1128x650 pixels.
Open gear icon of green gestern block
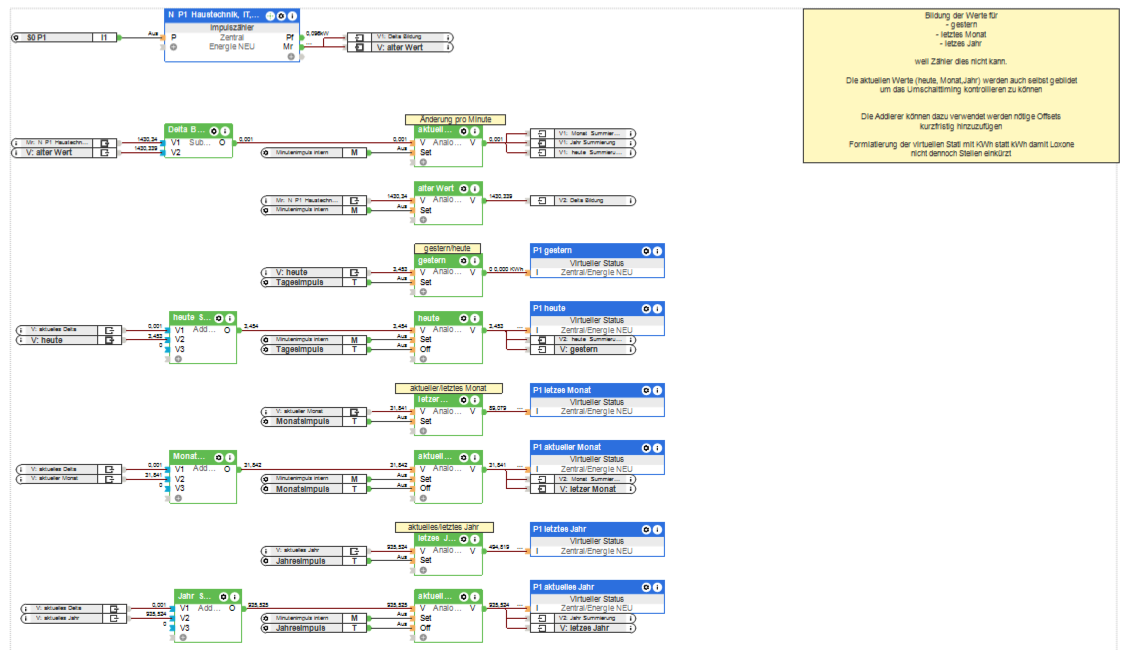pos(463,261)
